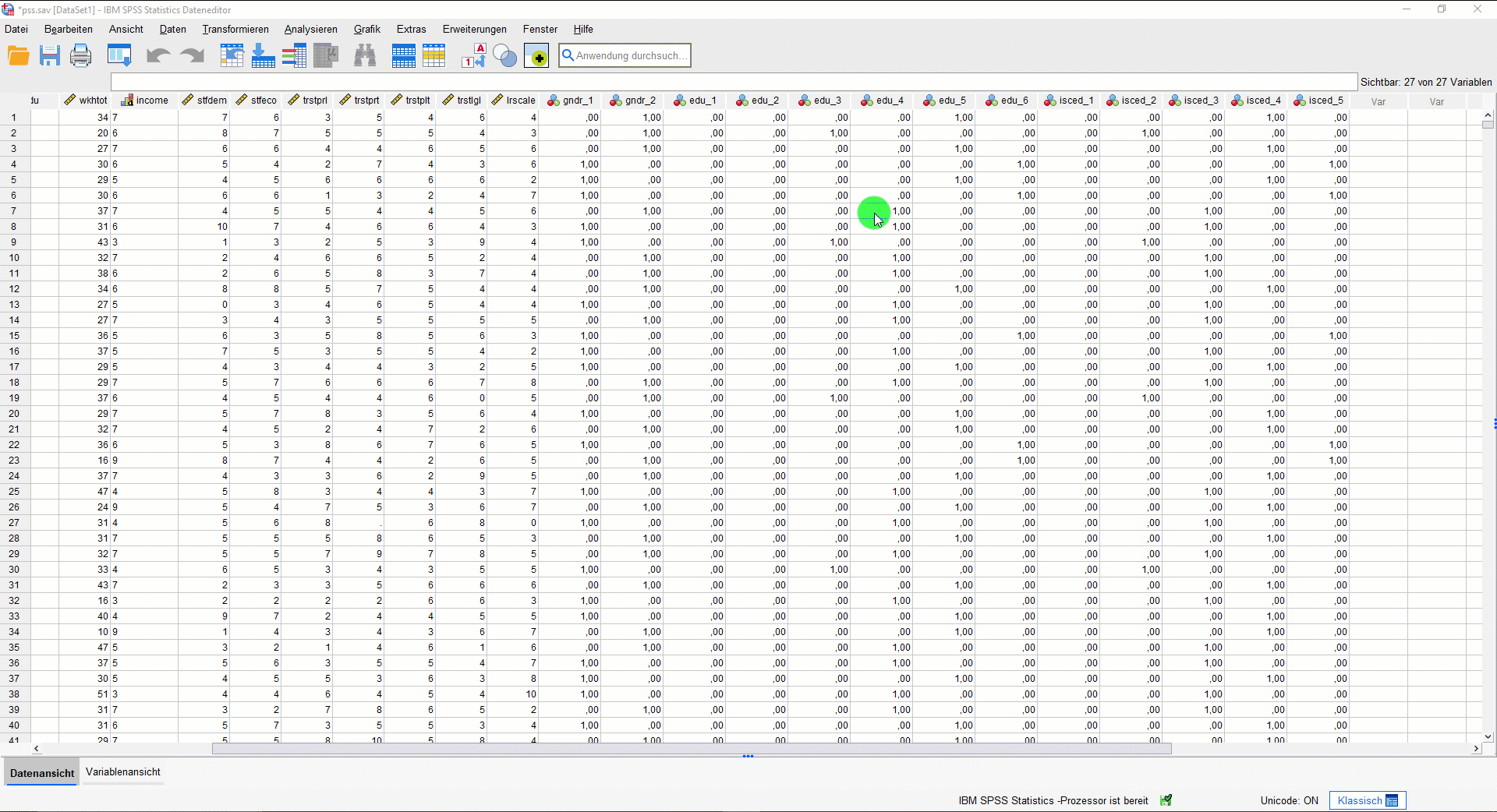Select the lrscale column header
The image size is (1497, 812).
[x=513, y=101]
